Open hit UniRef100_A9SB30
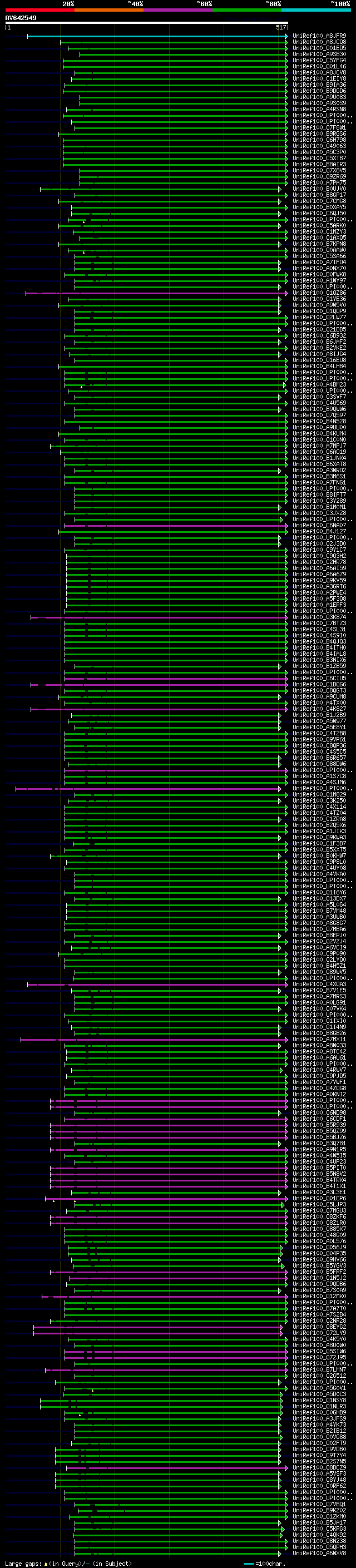 (319, 54)
